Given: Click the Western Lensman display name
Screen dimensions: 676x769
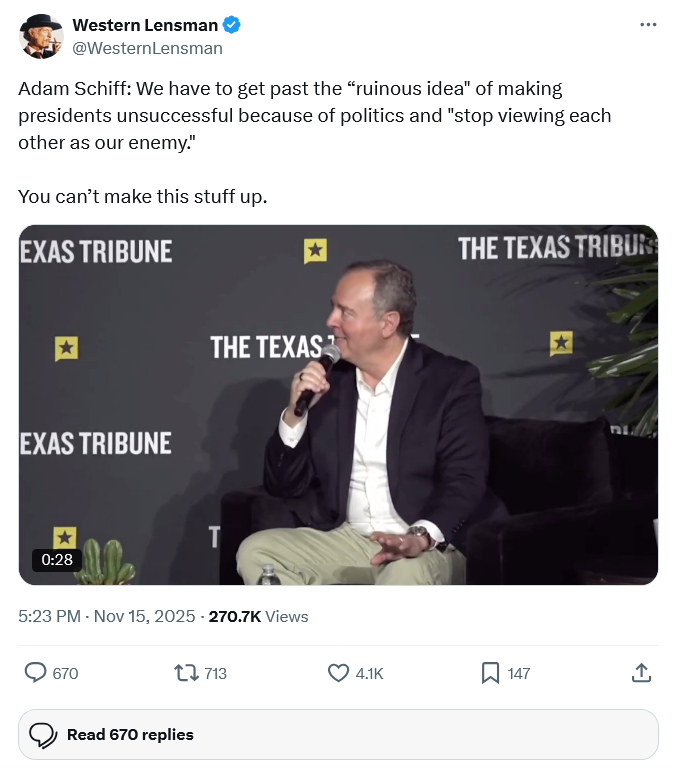Looking at the screenshot, I should coord(145,25).
